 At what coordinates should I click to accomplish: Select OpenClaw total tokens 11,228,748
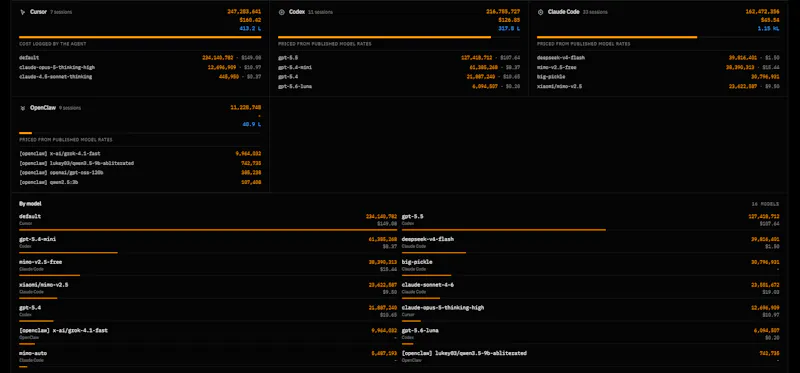(x=246, y=107)
